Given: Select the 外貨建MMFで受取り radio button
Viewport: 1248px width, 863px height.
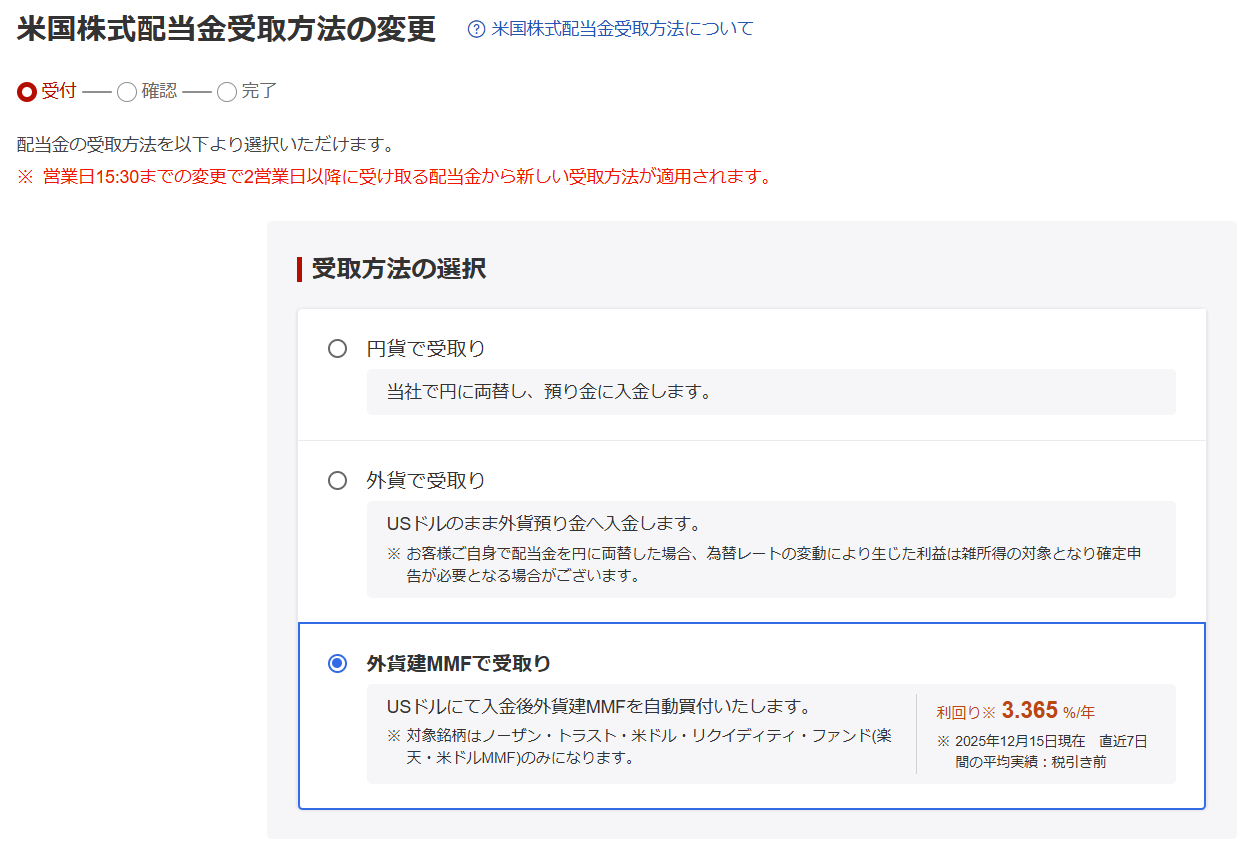Looking at the screenshot, I should (x=338, y=663).
